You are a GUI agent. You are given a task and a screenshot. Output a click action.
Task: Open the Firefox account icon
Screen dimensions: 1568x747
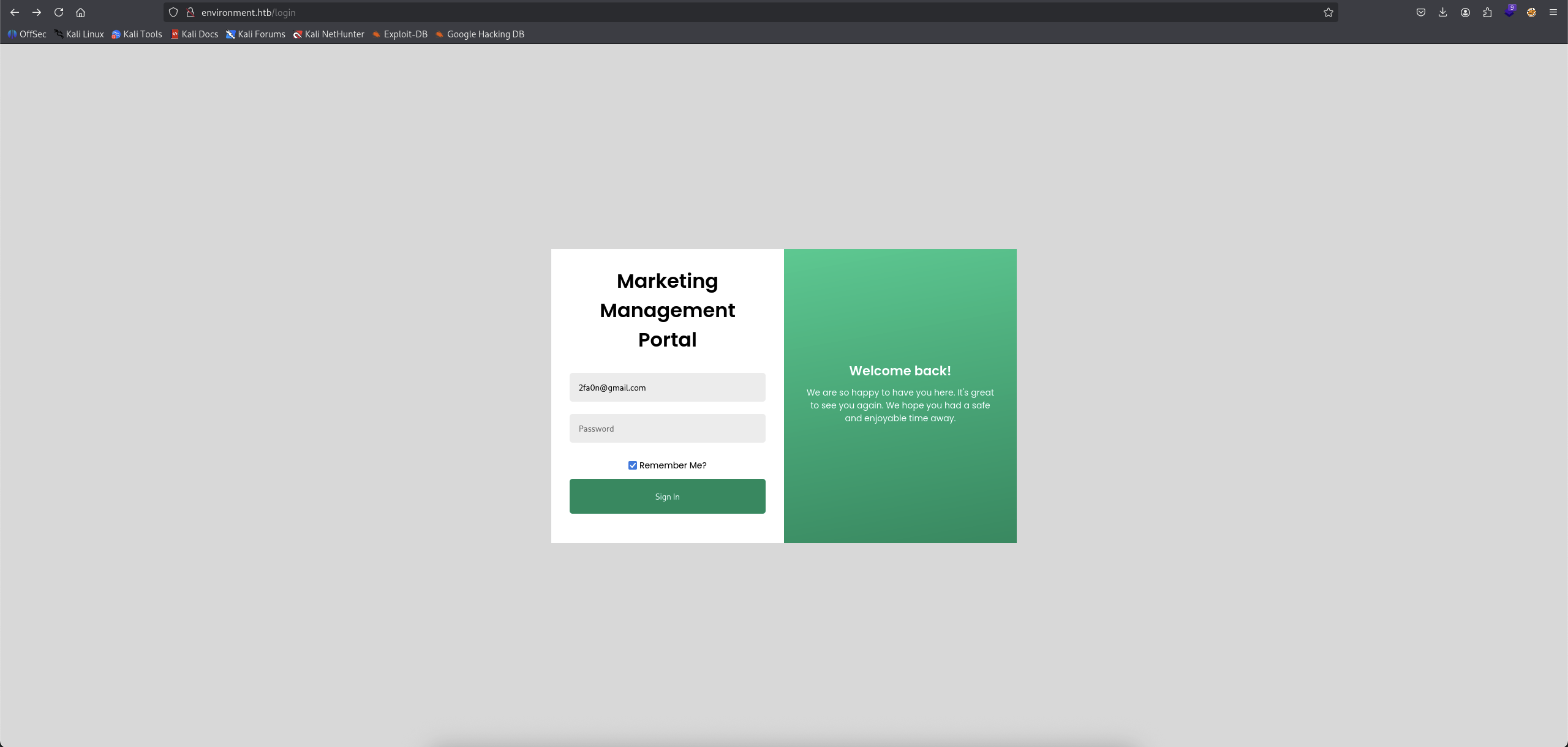pos(1465,12)
